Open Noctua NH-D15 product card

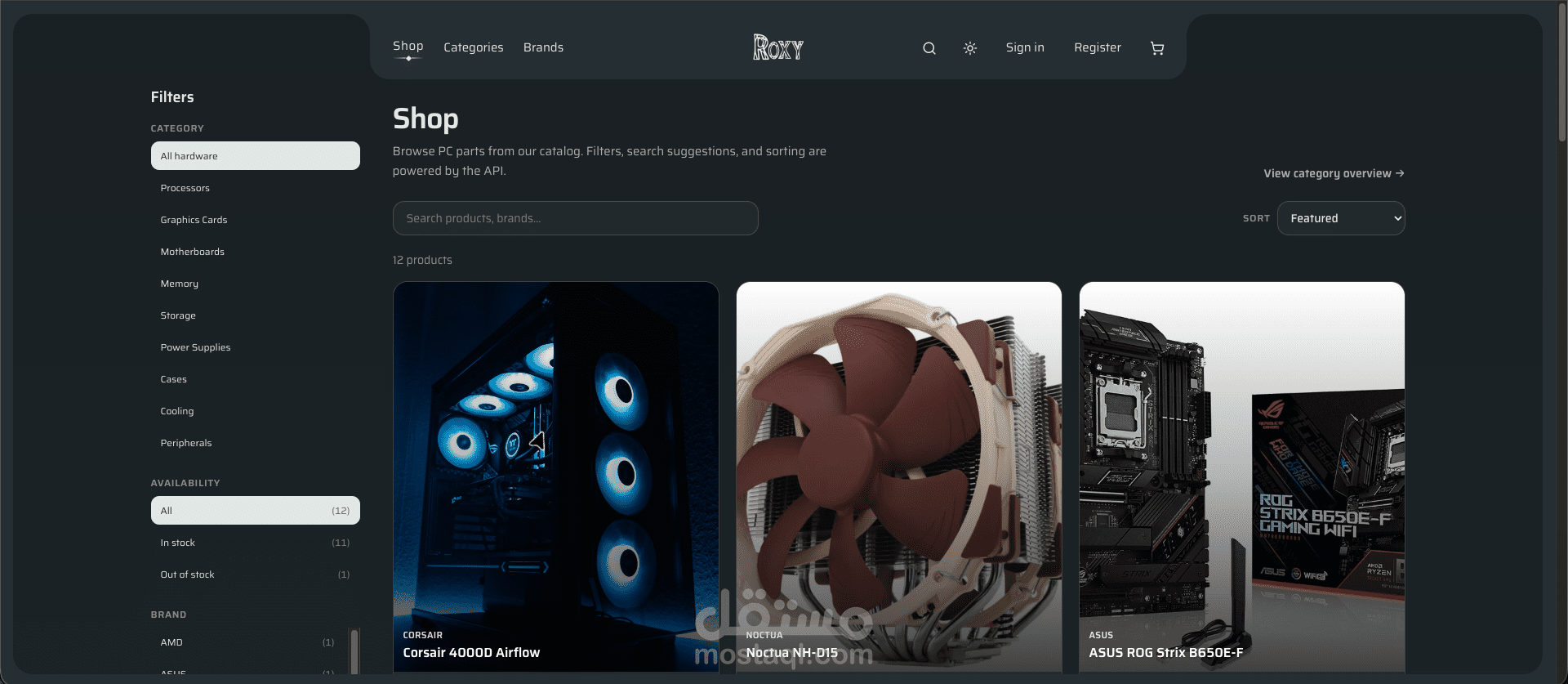tap(898, 476)
